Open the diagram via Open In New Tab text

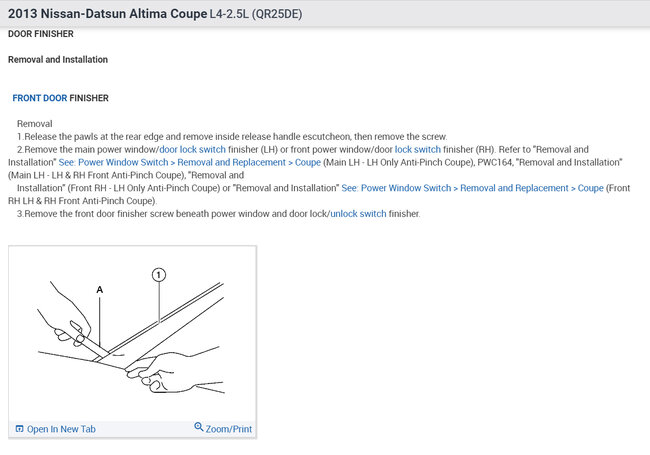point(61,429)
